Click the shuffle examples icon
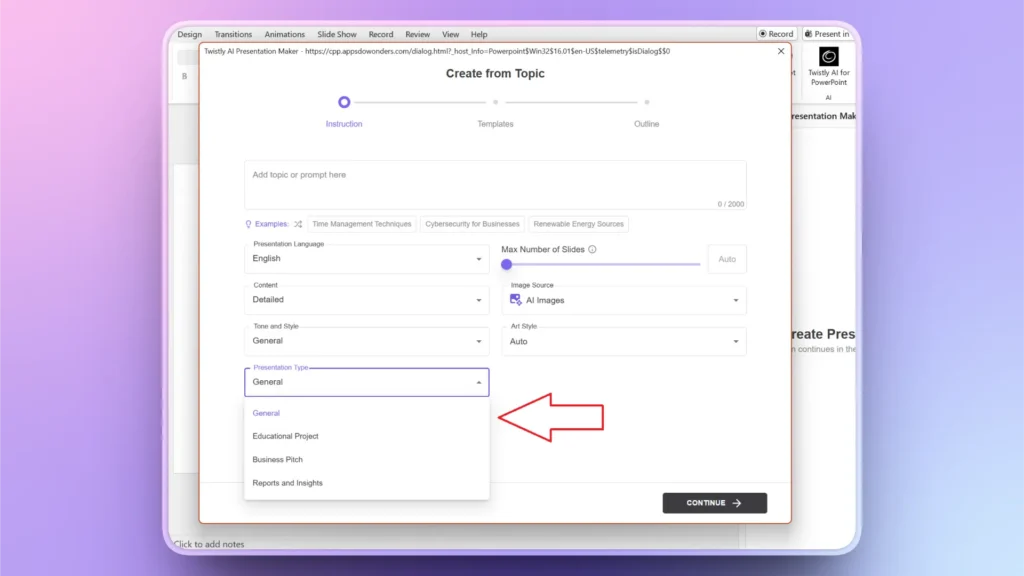Viewport: 1024px width, 576px height. click(x=298, y=224)
